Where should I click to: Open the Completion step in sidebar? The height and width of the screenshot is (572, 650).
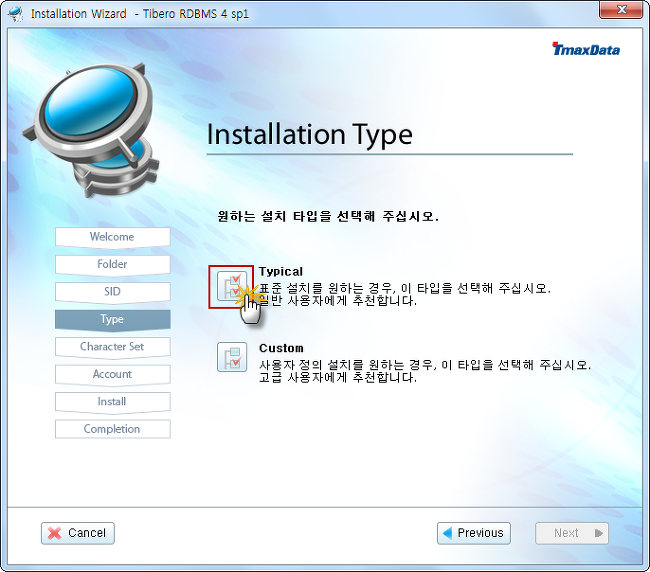click(x=112, y=429)
